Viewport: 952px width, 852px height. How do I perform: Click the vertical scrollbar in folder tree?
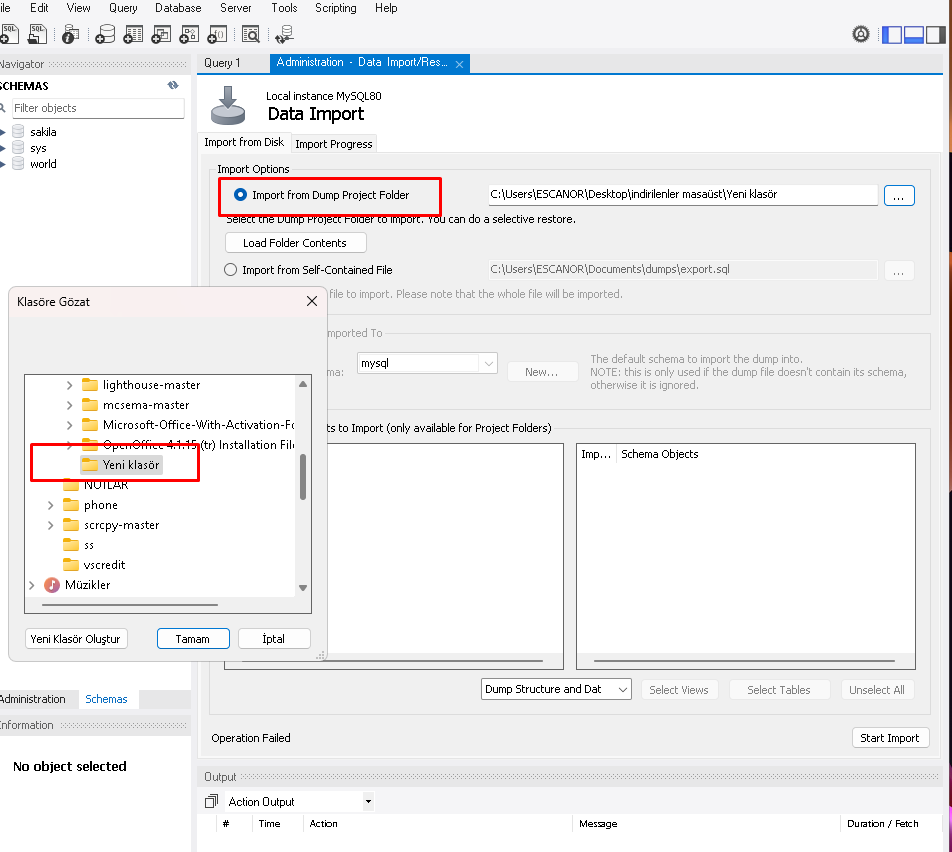[303, 477]
